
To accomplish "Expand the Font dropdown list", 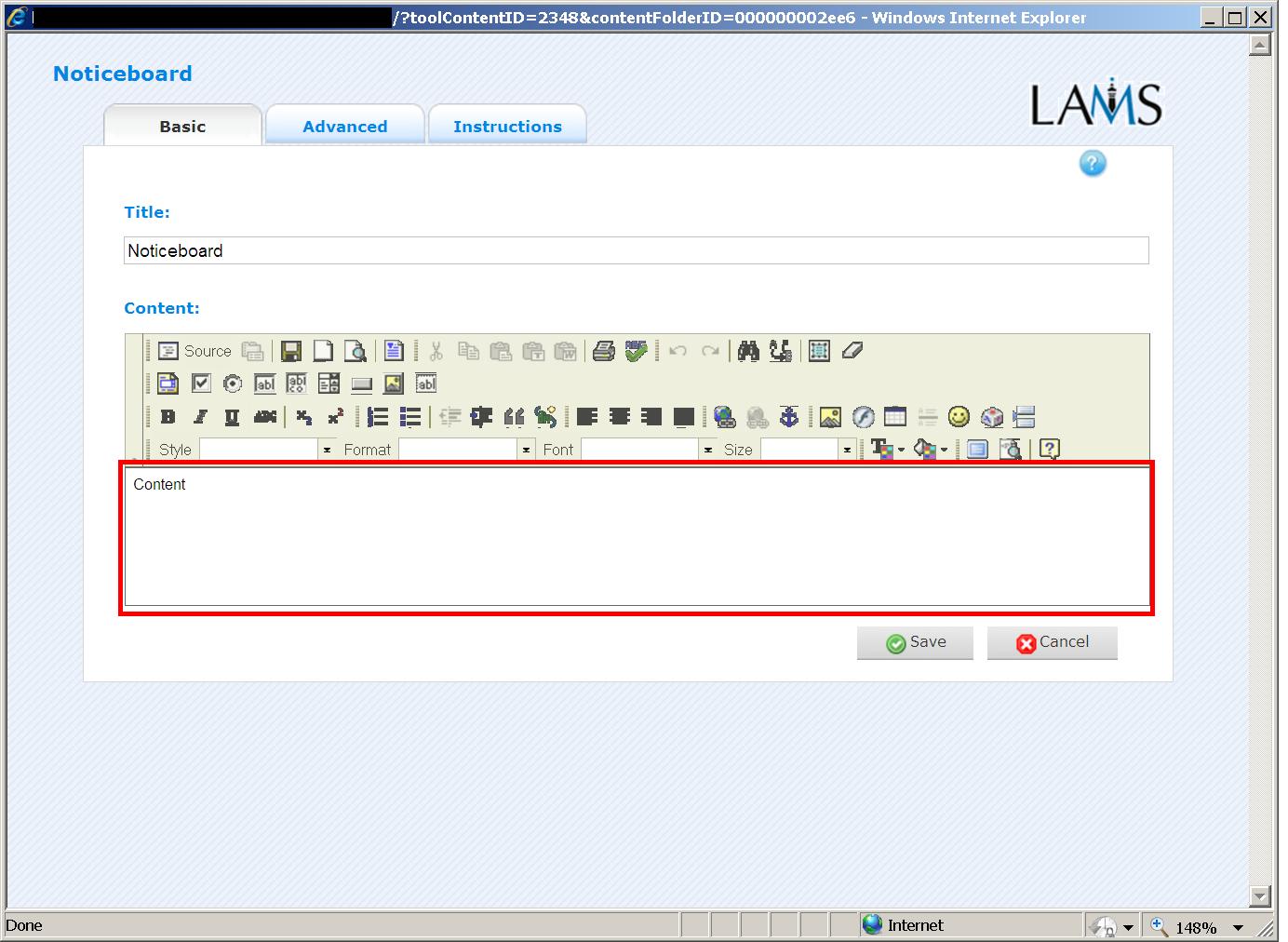I will tap(707, 450).
